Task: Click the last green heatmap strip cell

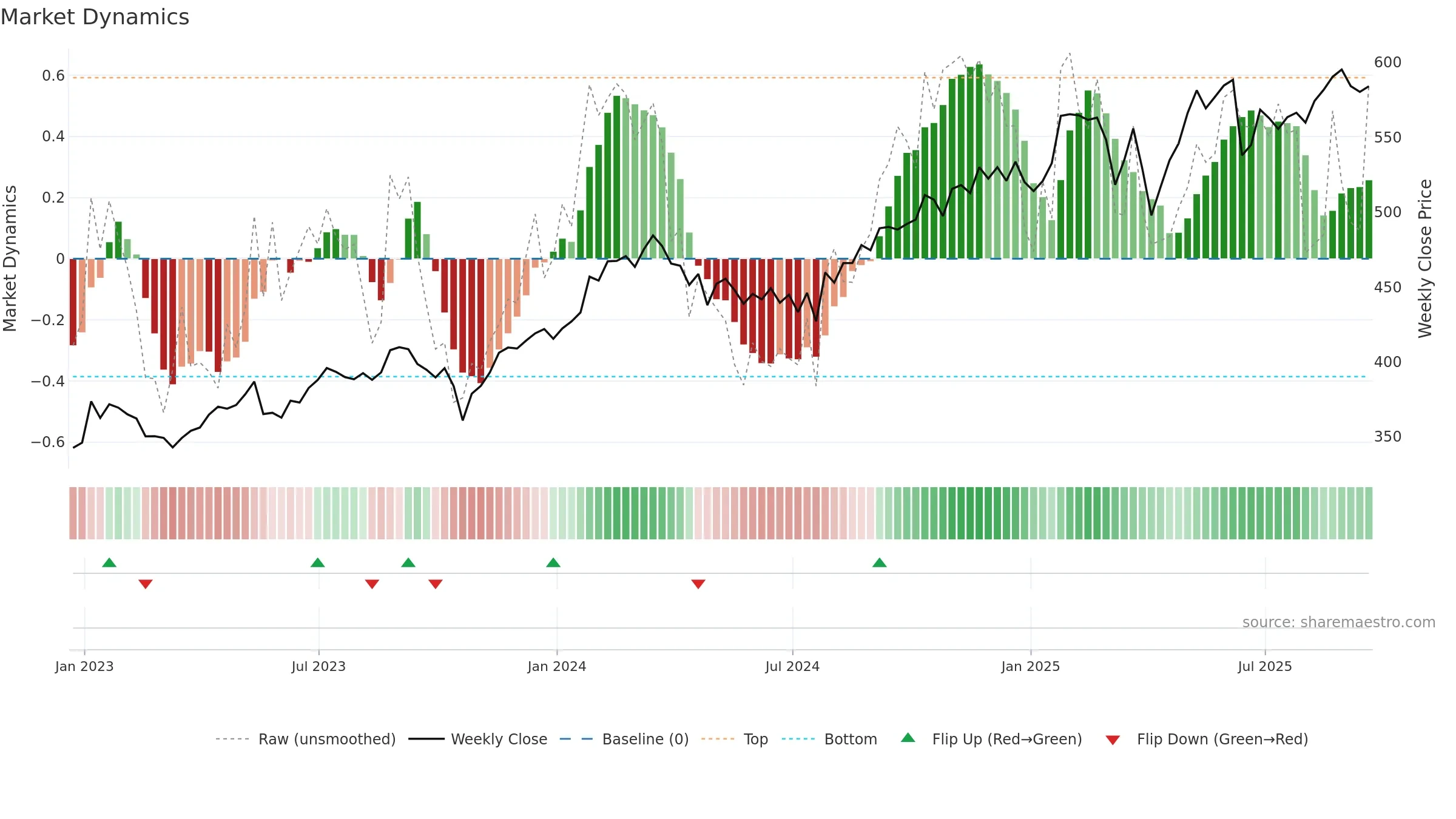Action: click(x=1369, y=513)
